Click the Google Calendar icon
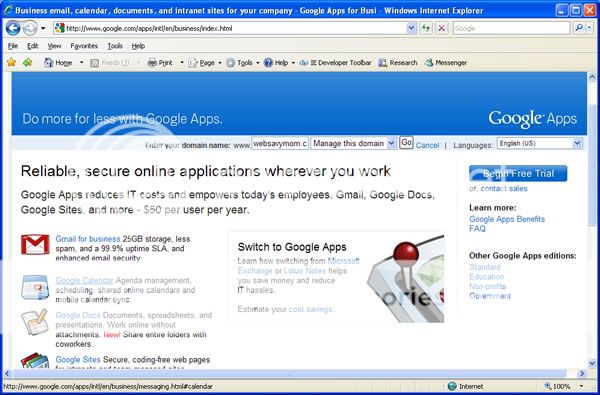Image resolution: width=600 pixels, height=395 pixels. point(35,287)
